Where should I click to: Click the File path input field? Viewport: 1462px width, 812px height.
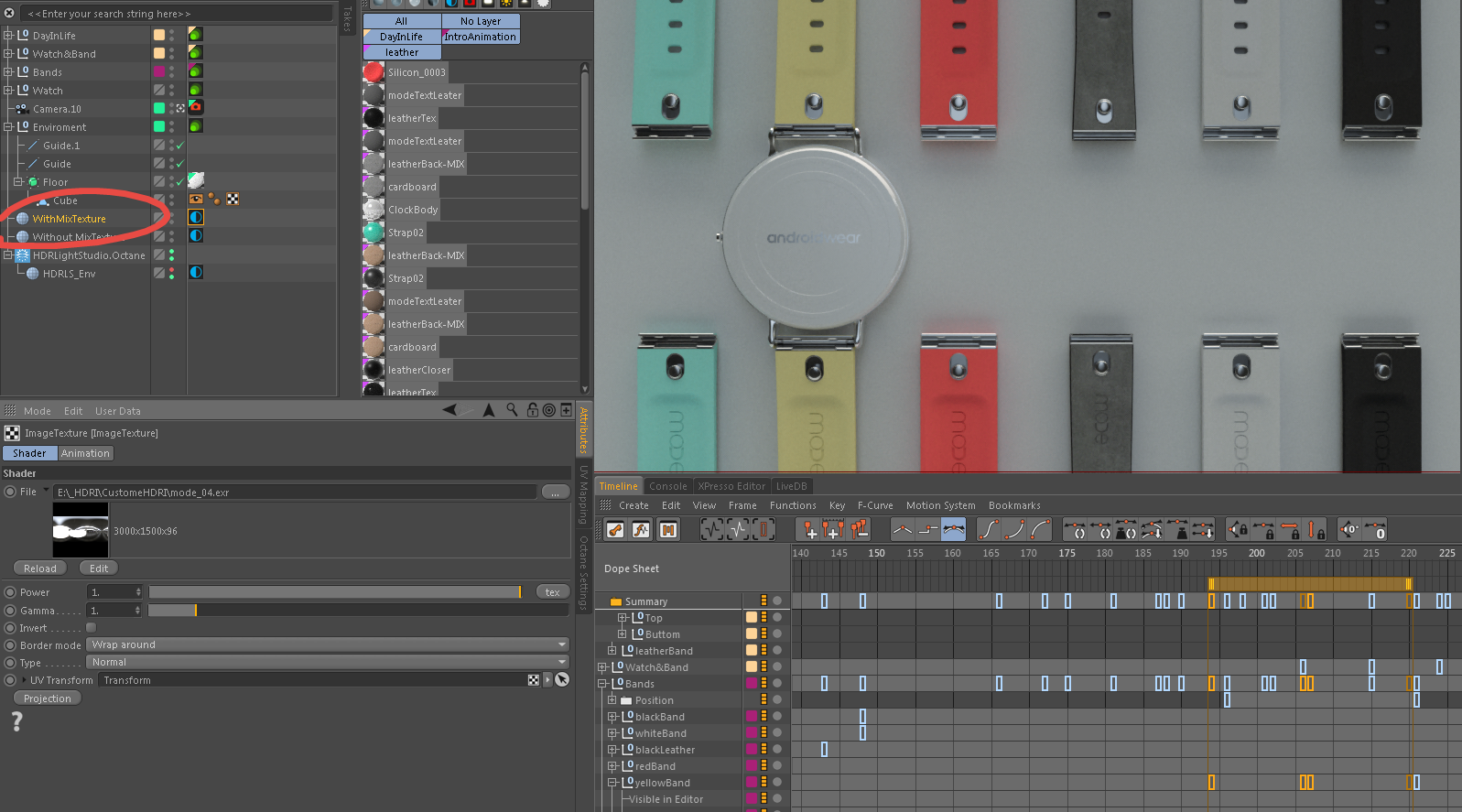pyautogui.click(x=295, y=493)
